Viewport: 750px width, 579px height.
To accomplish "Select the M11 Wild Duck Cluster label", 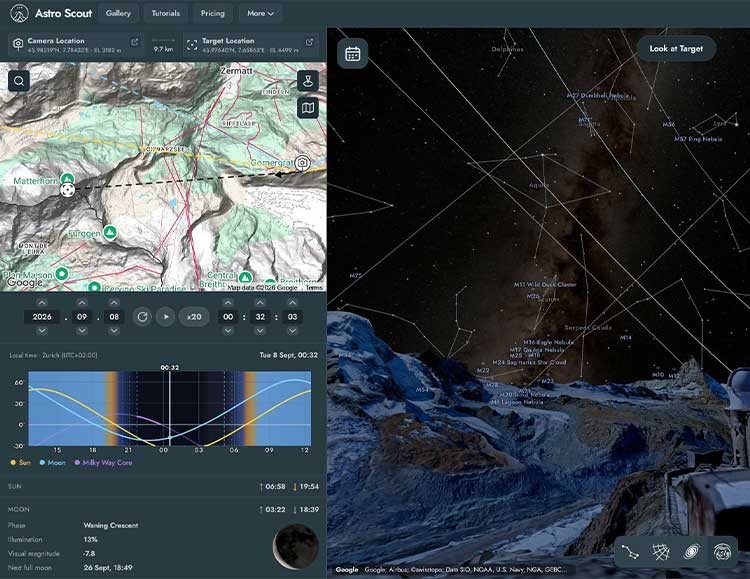I will pyautogui.click(x=545, y=284).
